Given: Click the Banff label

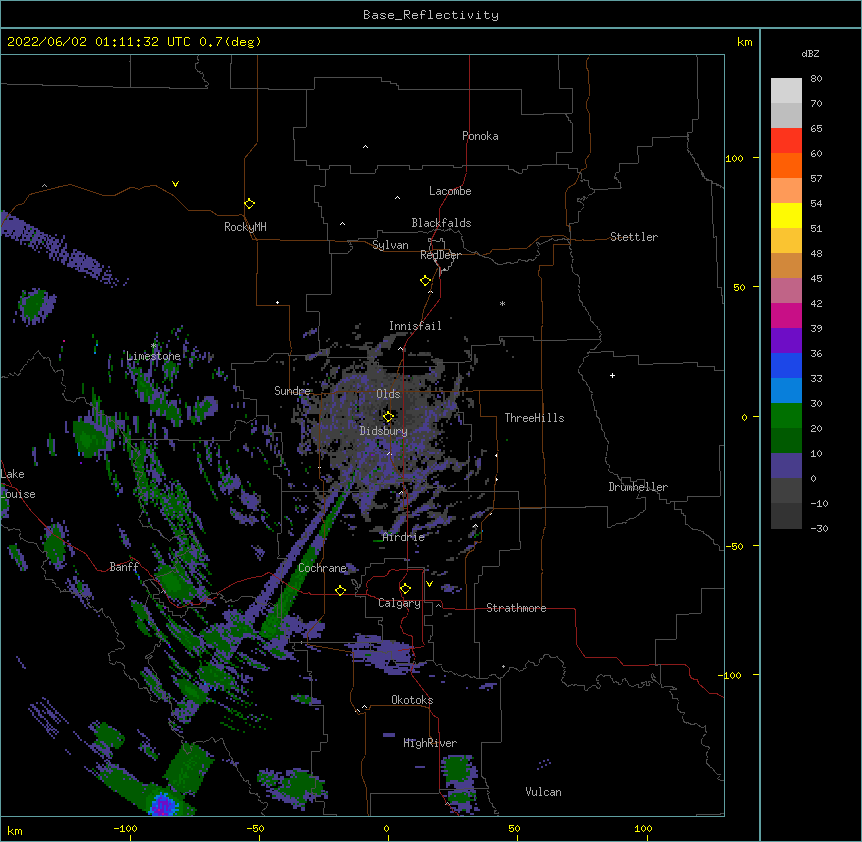Looking at the screenshot, I should (x=124, y=567).
